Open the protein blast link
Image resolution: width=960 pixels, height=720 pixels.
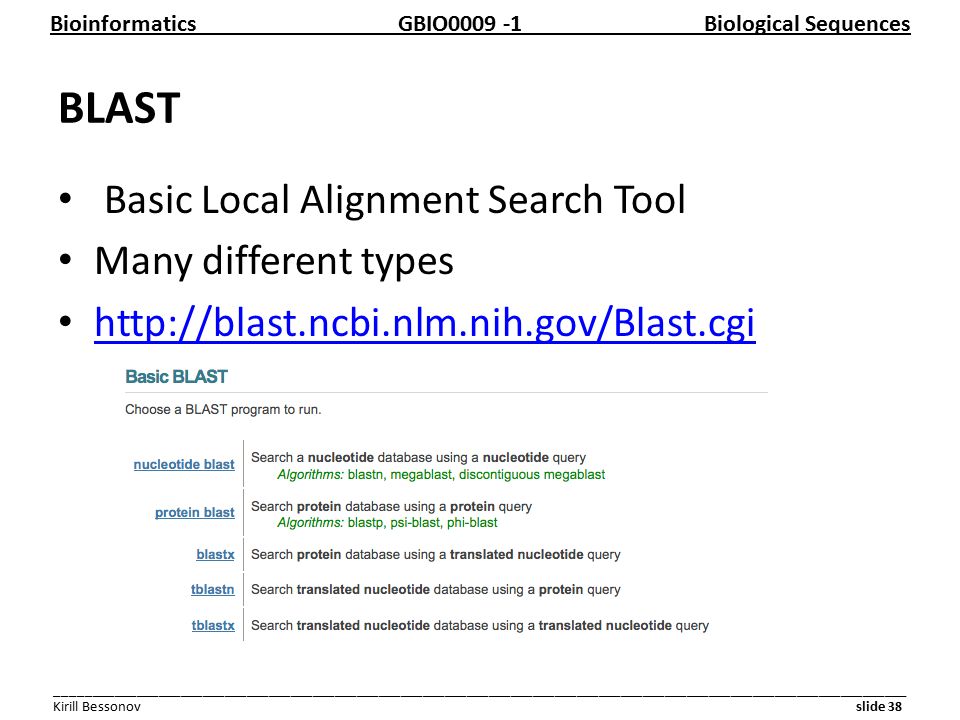195,512
